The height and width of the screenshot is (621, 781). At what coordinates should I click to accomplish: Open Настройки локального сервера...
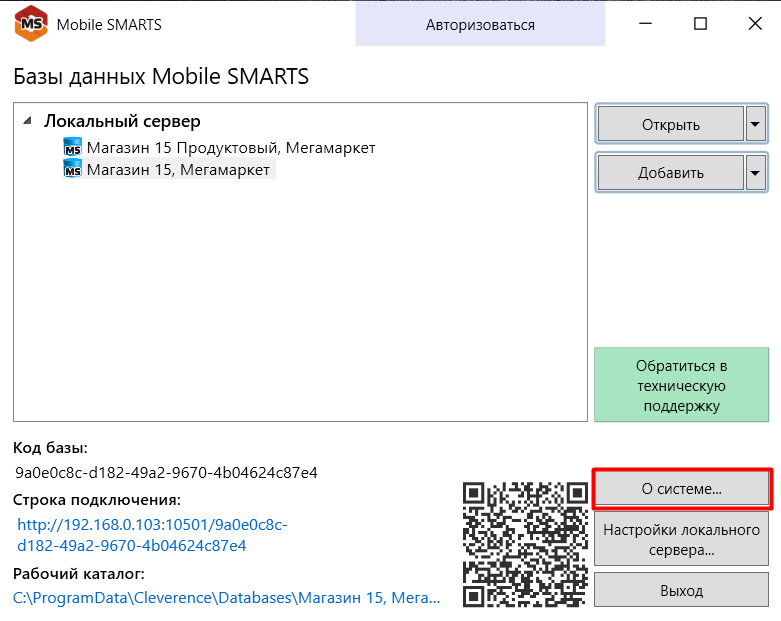[681, 539]
